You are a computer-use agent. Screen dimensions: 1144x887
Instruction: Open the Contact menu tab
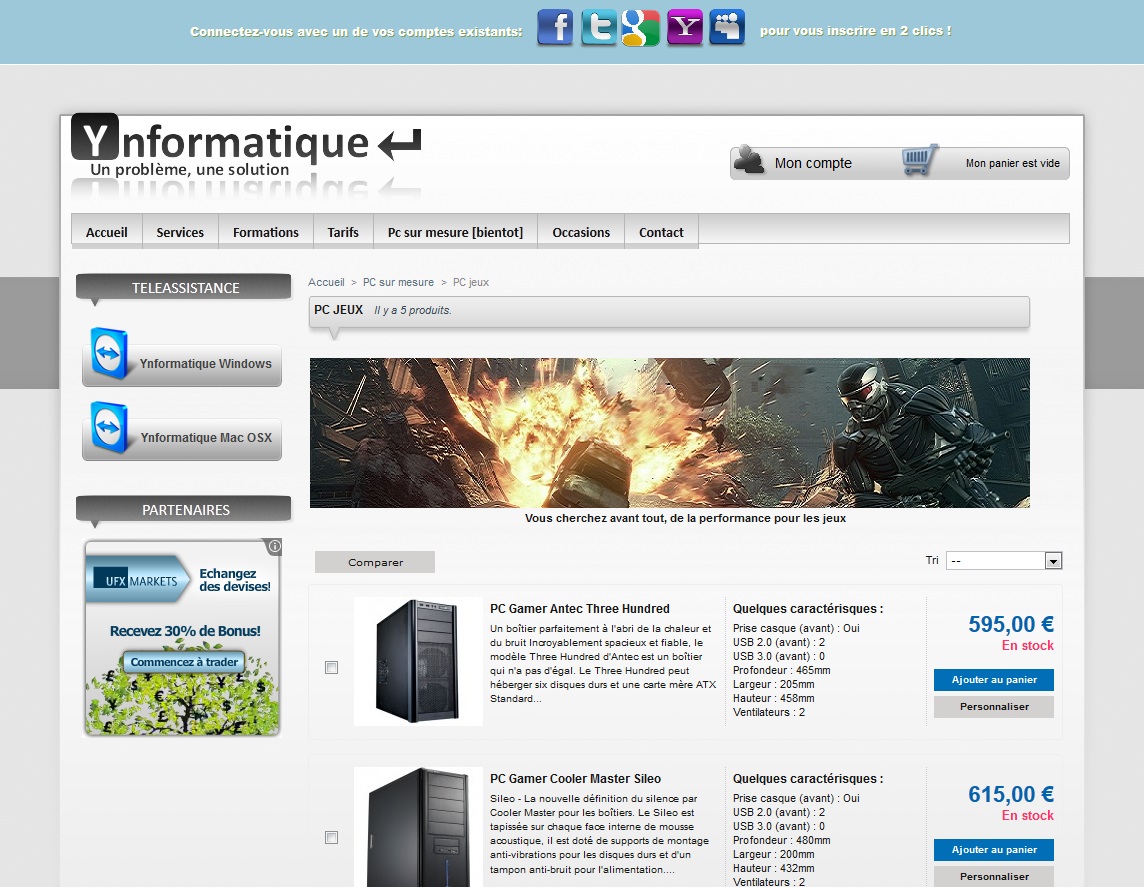[x=661, y=232]
